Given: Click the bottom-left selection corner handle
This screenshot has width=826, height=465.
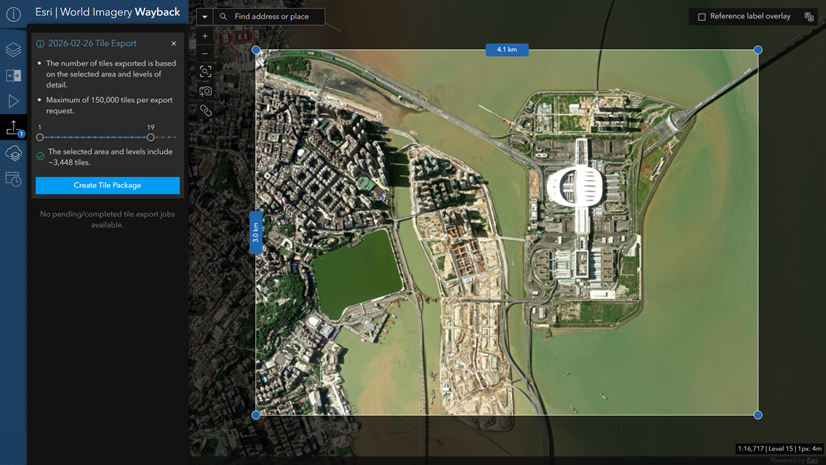Looking at the screenshot, I should coord(256,415).
